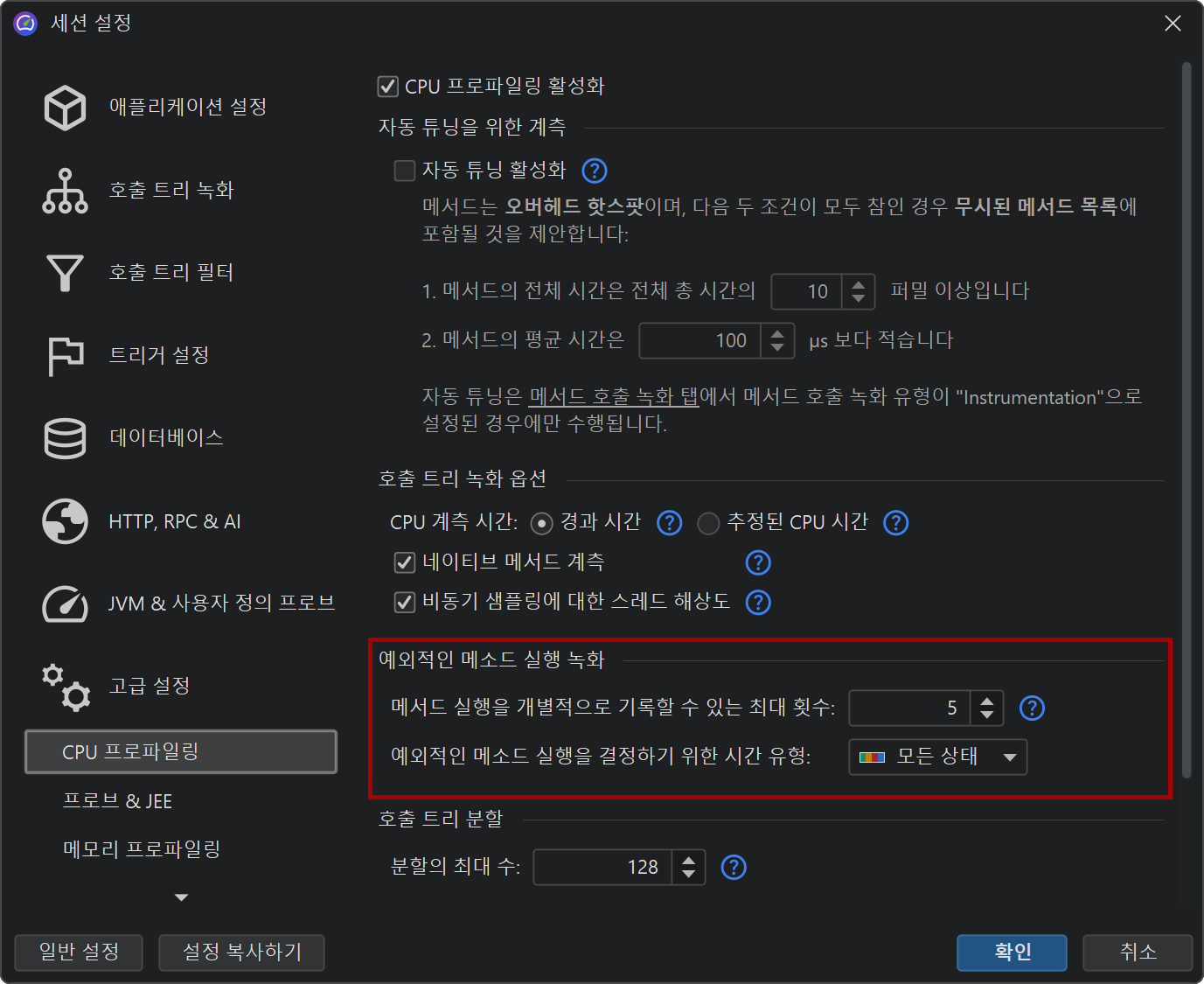
Task: Click the 데이터베이스 cylinder icon
Action: (65, 438)
